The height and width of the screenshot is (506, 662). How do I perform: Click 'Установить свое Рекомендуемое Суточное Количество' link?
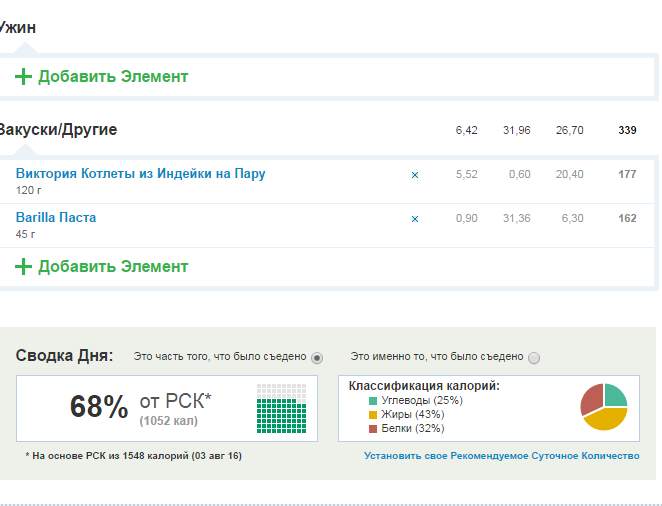tap(501, 456)
